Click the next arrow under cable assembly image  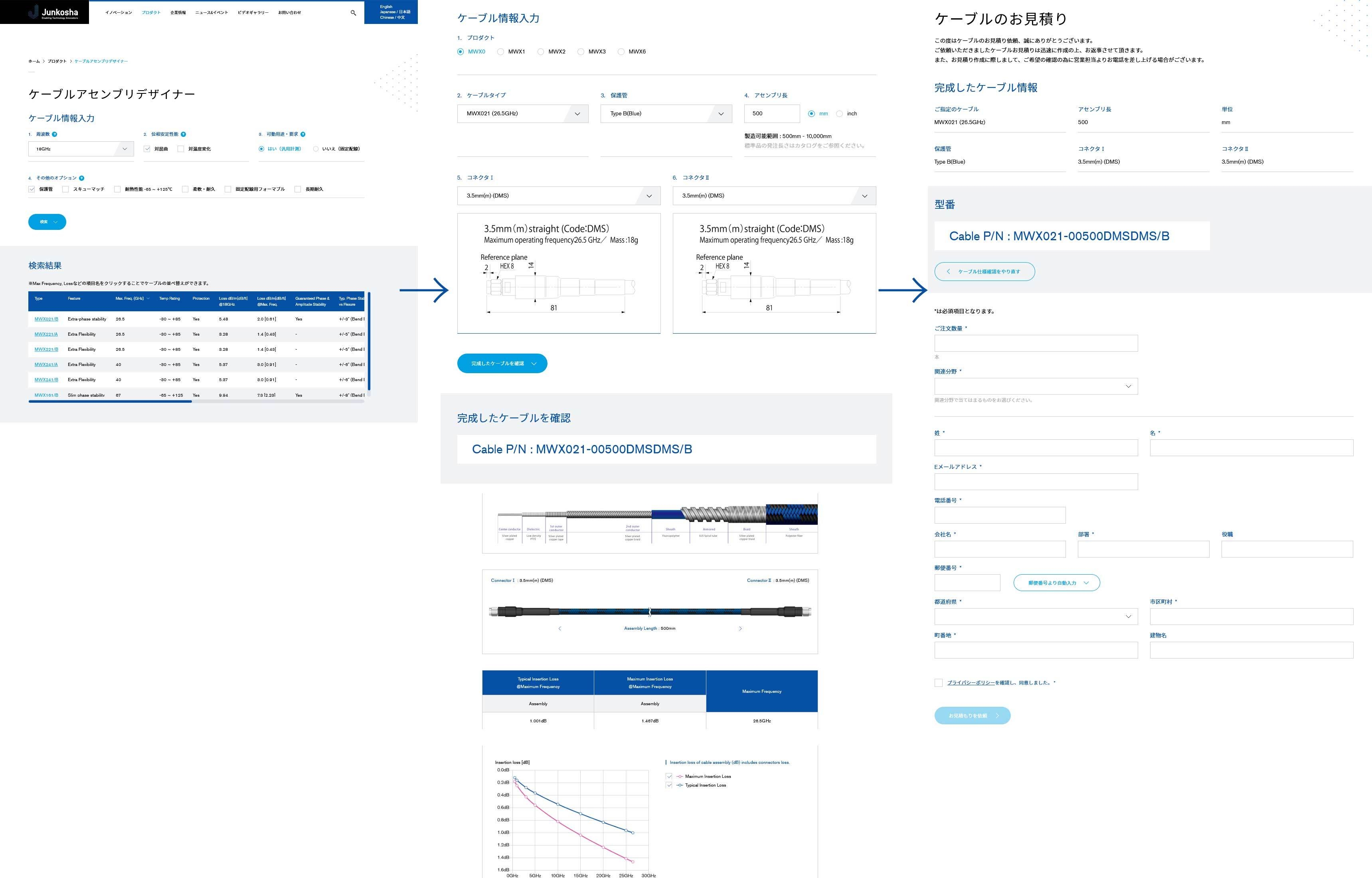(740, 628)
